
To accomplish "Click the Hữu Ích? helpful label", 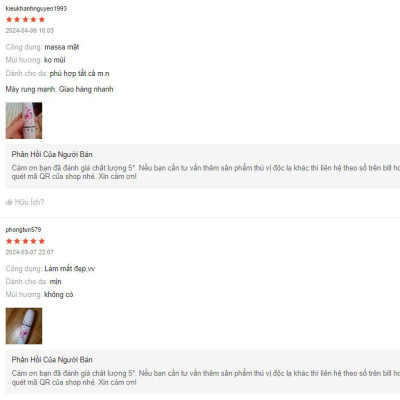I will point(29,202).
